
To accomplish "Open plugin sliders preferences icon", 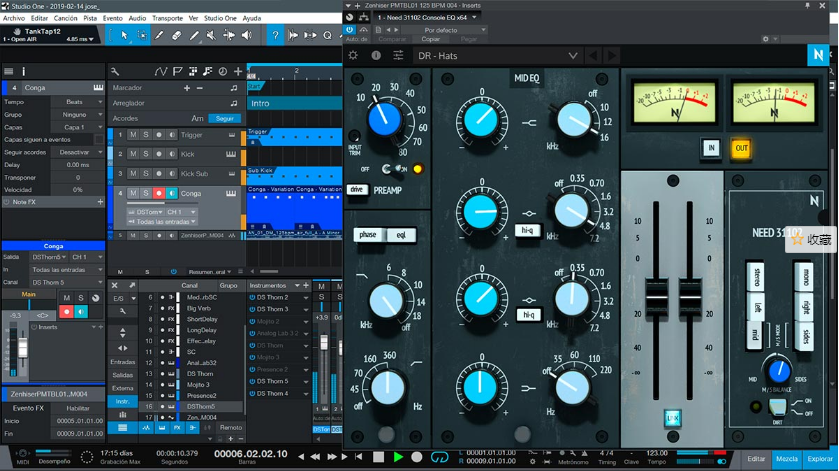I will coord(398,55).
